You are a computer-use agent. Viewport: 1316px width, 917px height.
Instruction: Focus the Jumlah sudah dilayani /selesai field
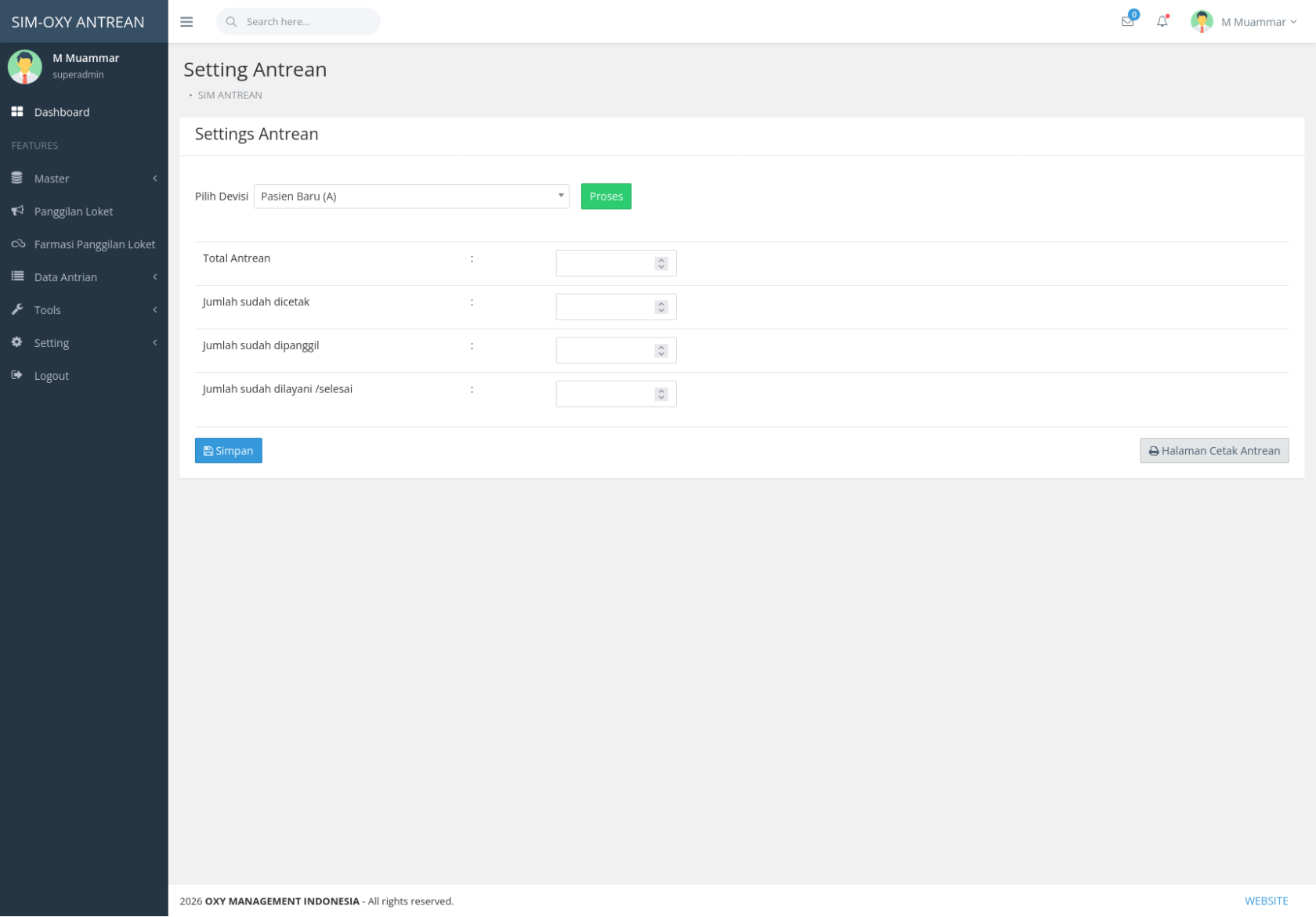(x=616, y=395)
